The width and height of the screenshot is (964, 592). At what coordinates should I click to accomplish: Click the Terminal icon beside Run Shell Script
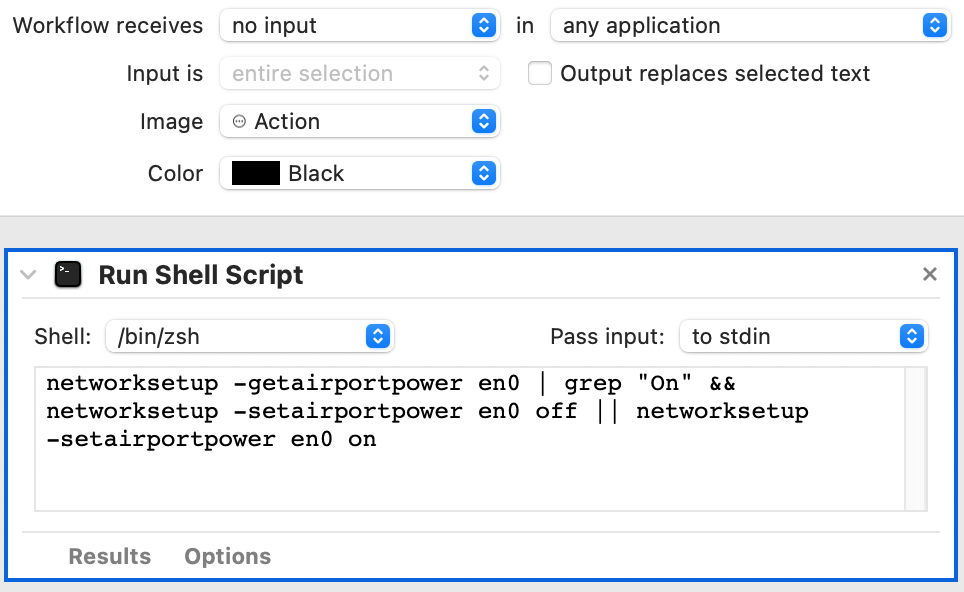pyautogui.click(x=69, y=275)
